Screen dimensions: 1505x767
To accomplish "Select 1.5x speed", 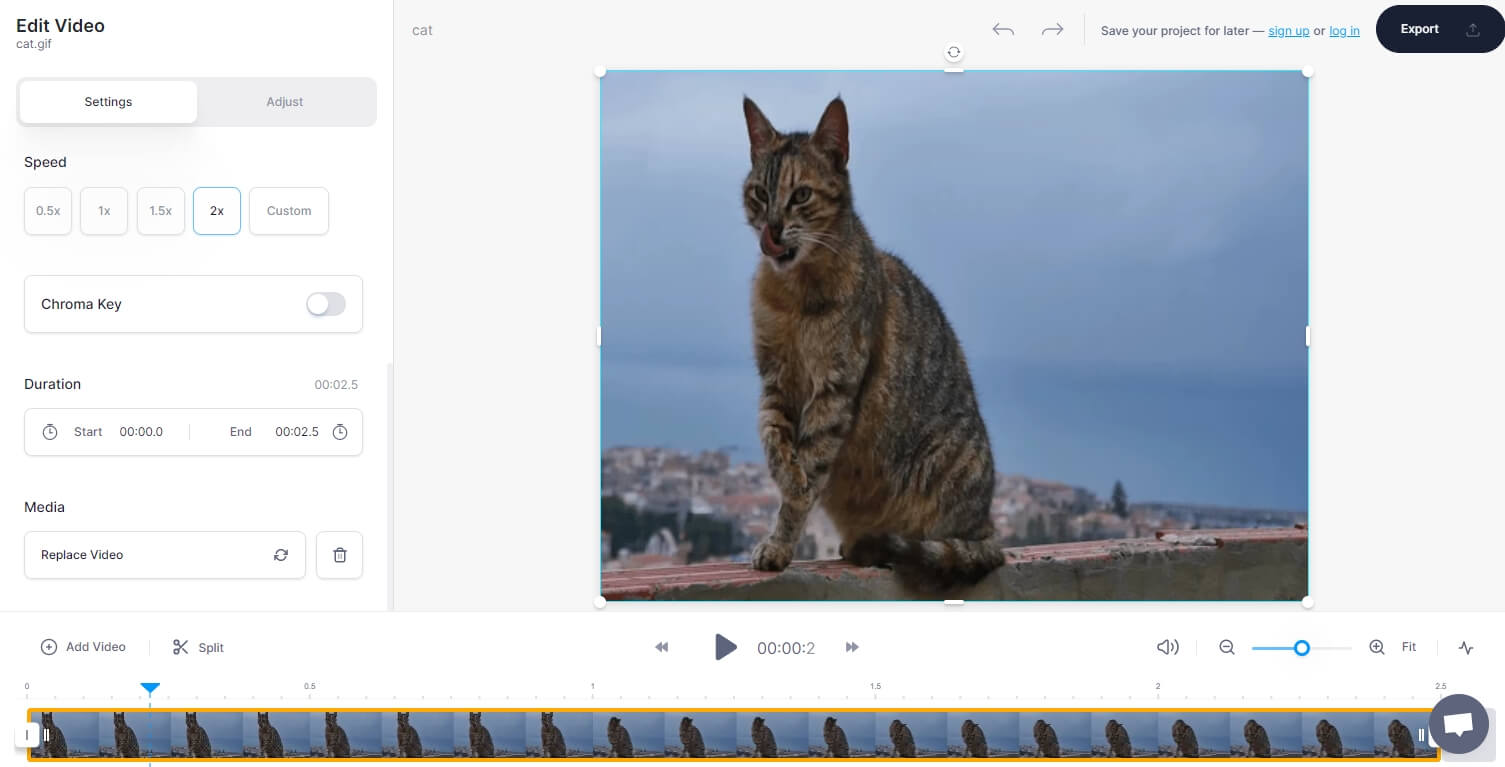I will tap(161, 211).
